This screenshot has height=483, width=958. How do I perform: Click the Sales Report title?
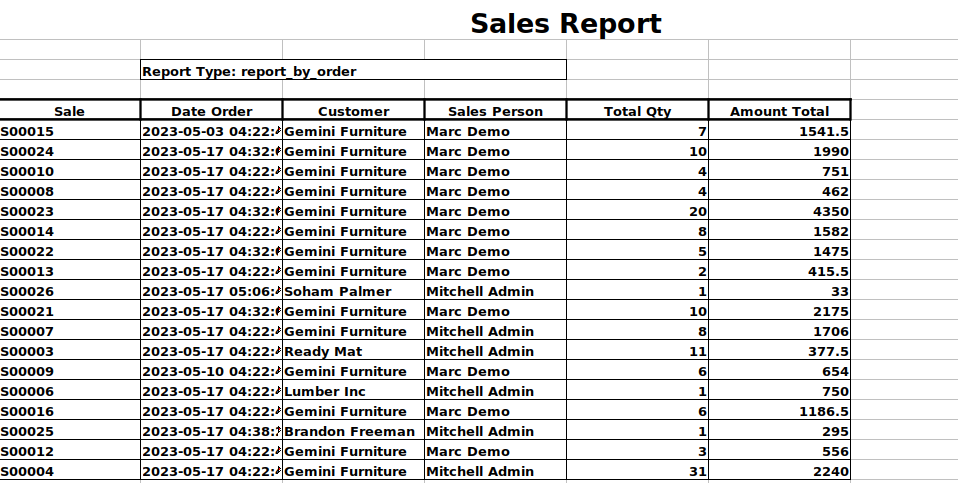click(x=566, y=23)
